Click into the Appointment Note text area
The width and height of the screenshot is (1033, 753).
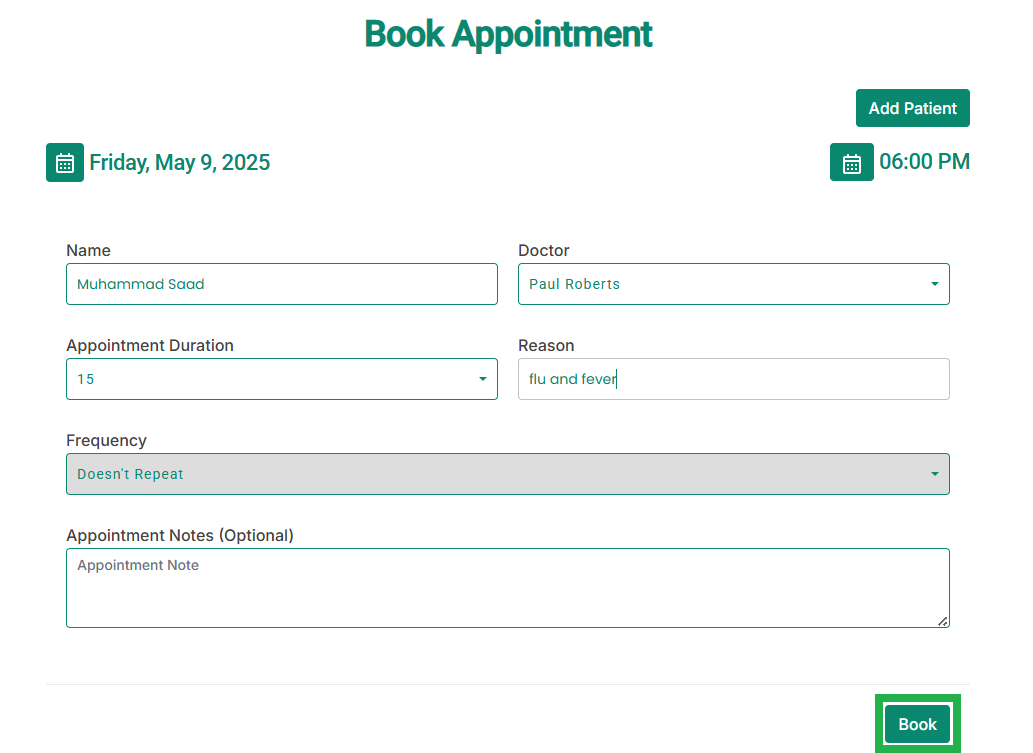507,588
